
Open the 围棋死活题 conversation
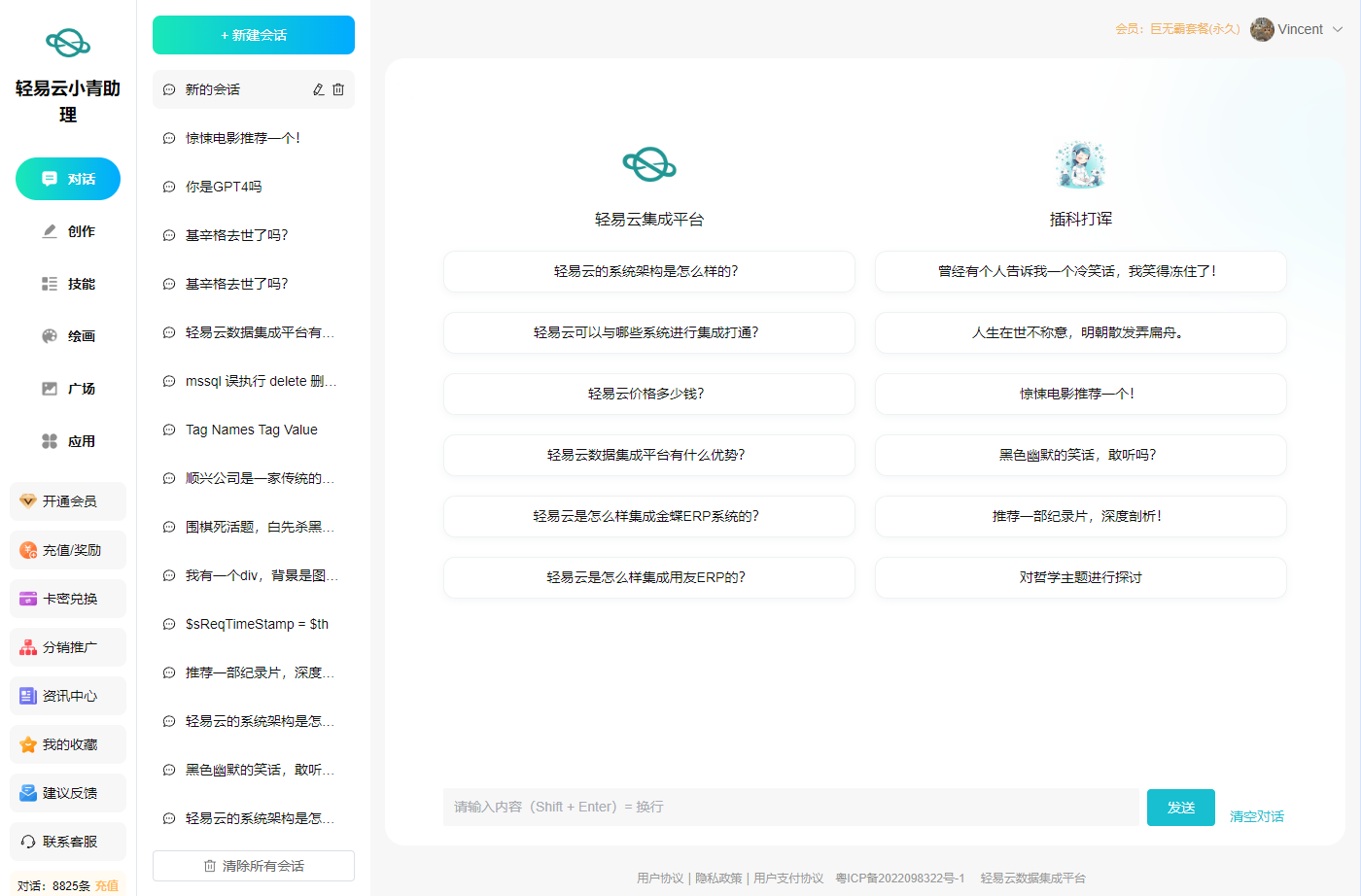(254, 527)
